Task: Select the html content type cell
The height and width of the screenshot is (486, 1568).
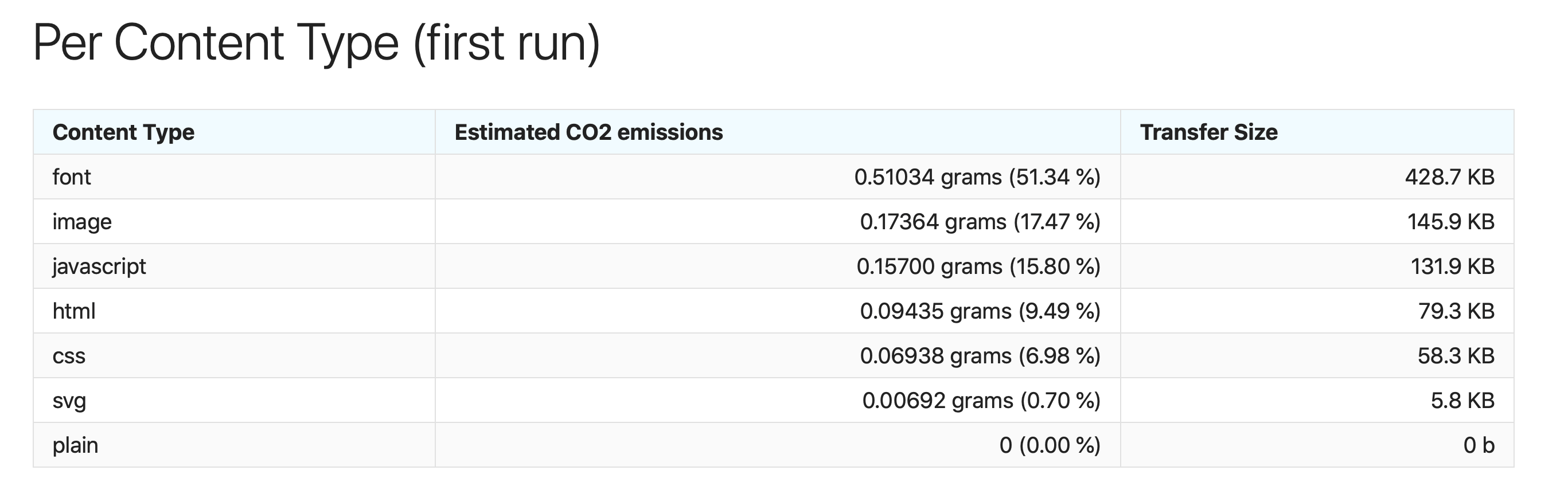Action: (73, 311)
